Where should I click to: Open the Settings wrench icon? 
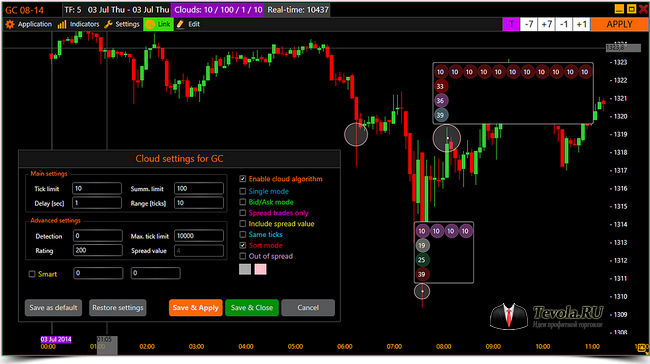tap(108, 24)
